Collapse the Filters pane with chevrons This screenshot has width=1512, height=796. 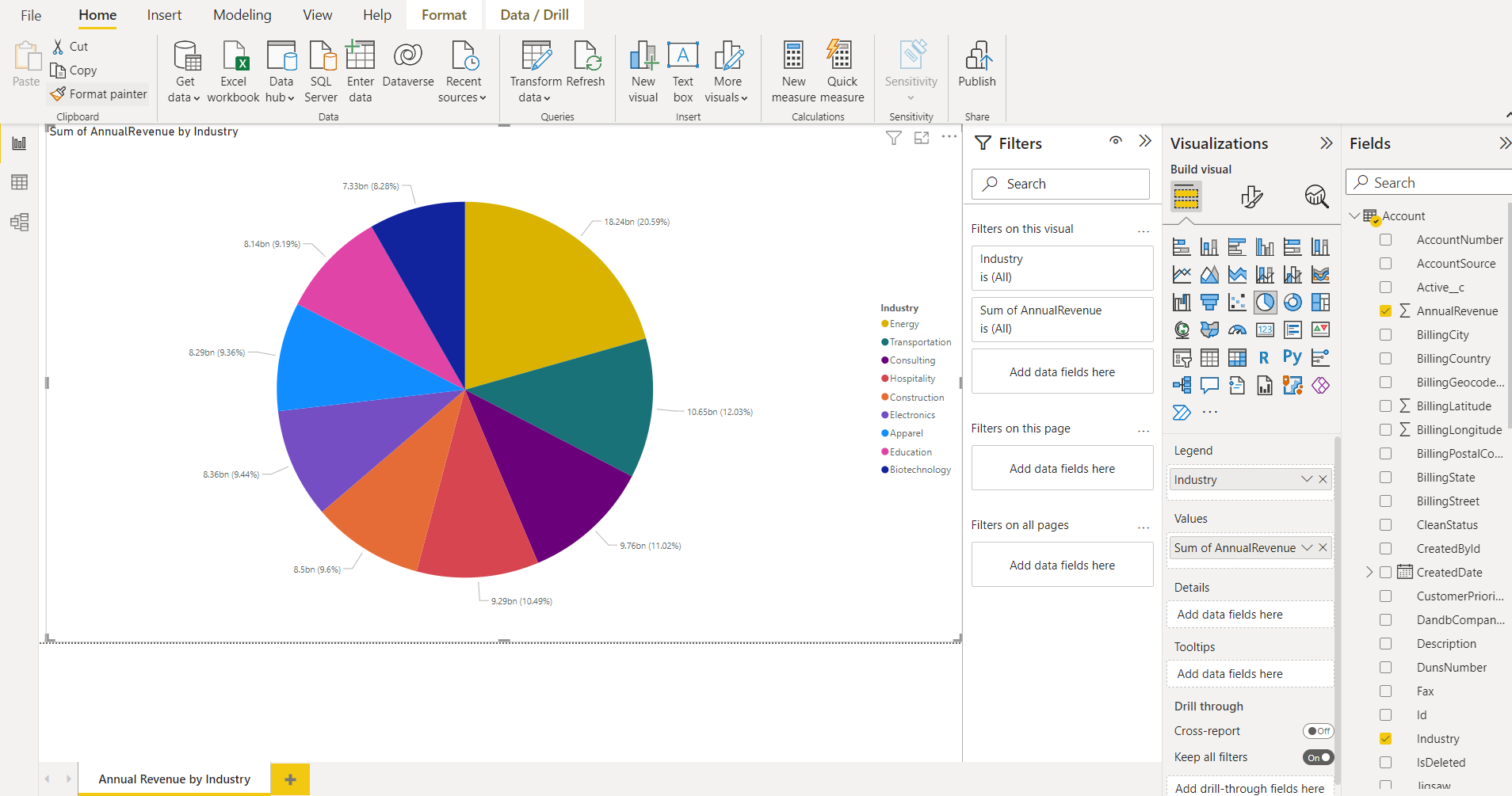[x=1145, y=141]
